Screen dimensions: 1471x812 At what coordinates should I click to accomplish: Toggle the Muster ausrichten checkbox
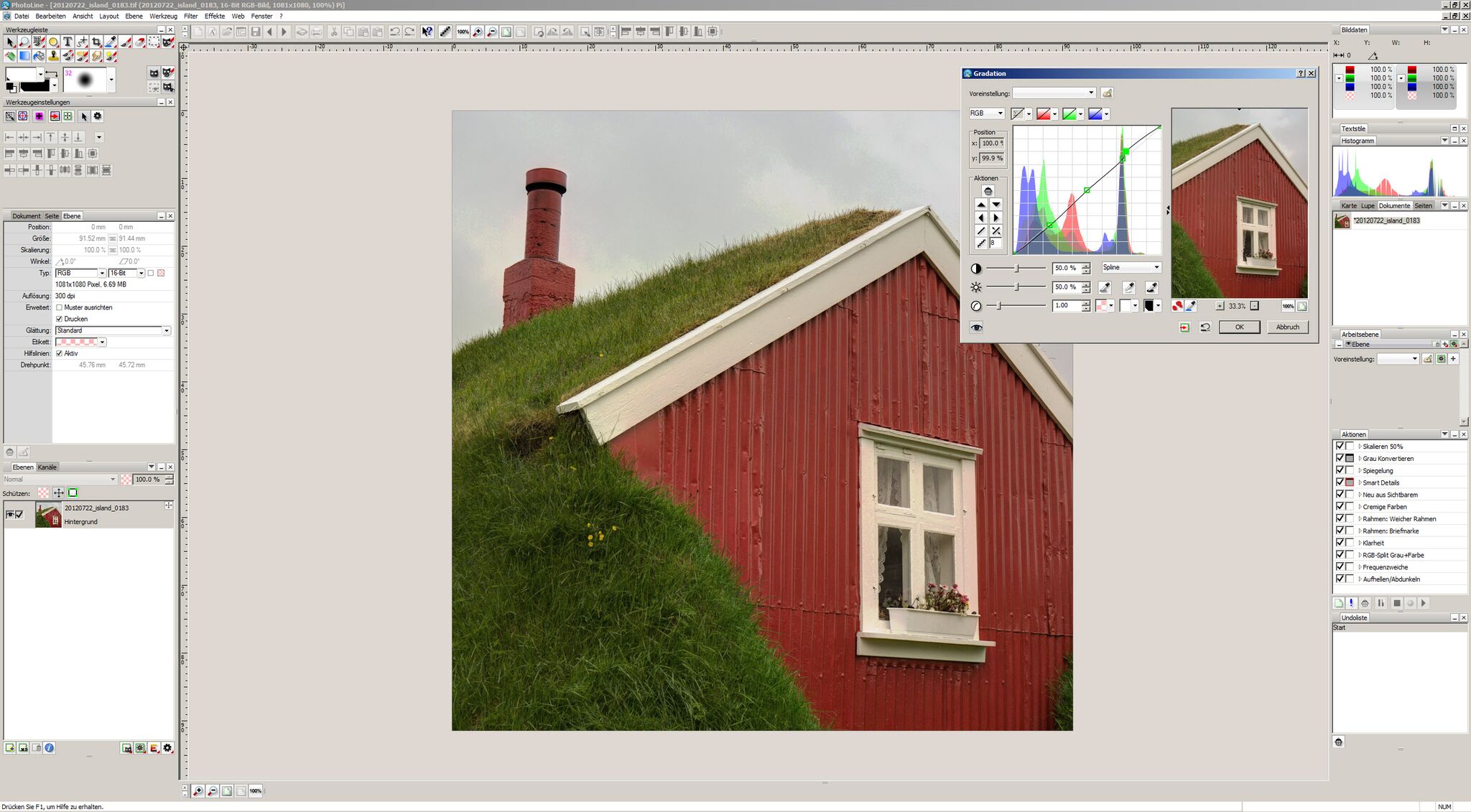59,307
